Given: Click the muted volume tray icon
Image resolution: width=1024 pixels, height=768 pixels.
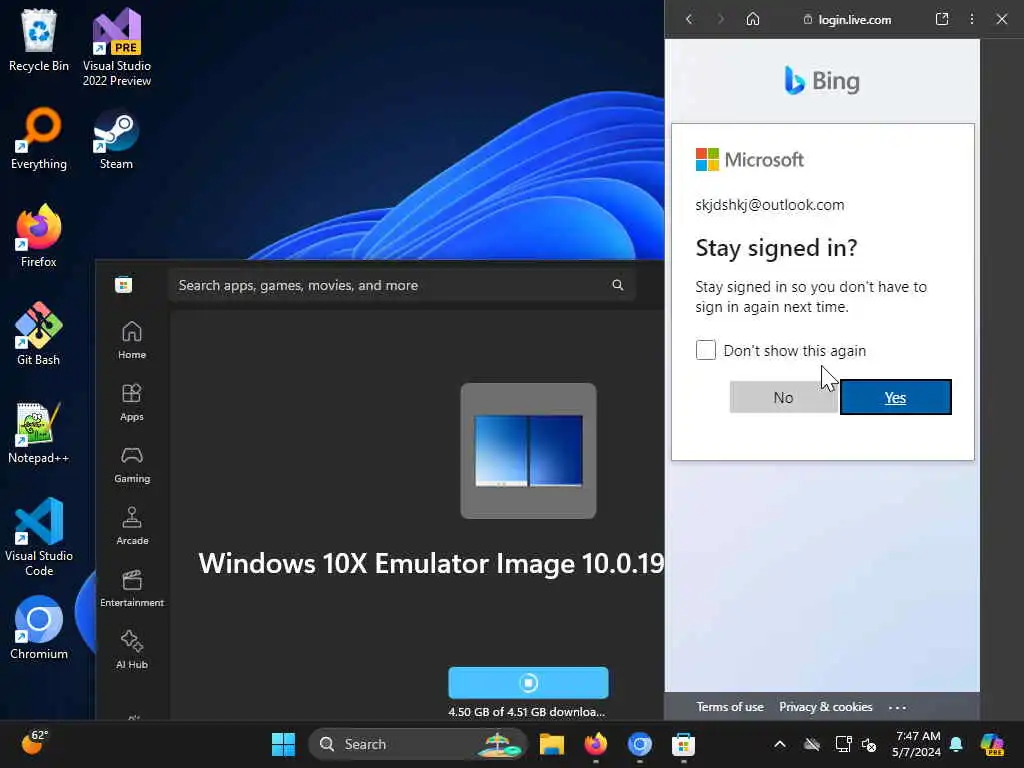Looking at the screenshot, I should [x=869, y=744].
